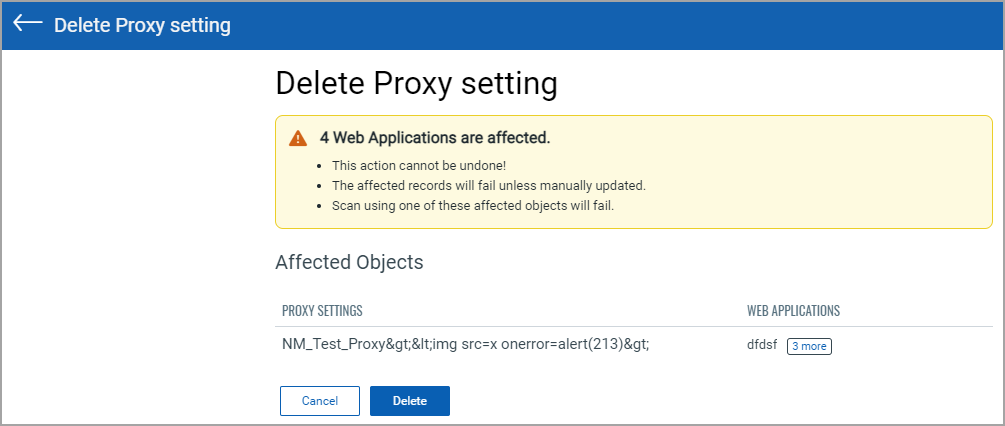Click the WEB APPLICATIONS column header
The width and height of the screenshot is (1005, 426).
(x=793, y=311)
